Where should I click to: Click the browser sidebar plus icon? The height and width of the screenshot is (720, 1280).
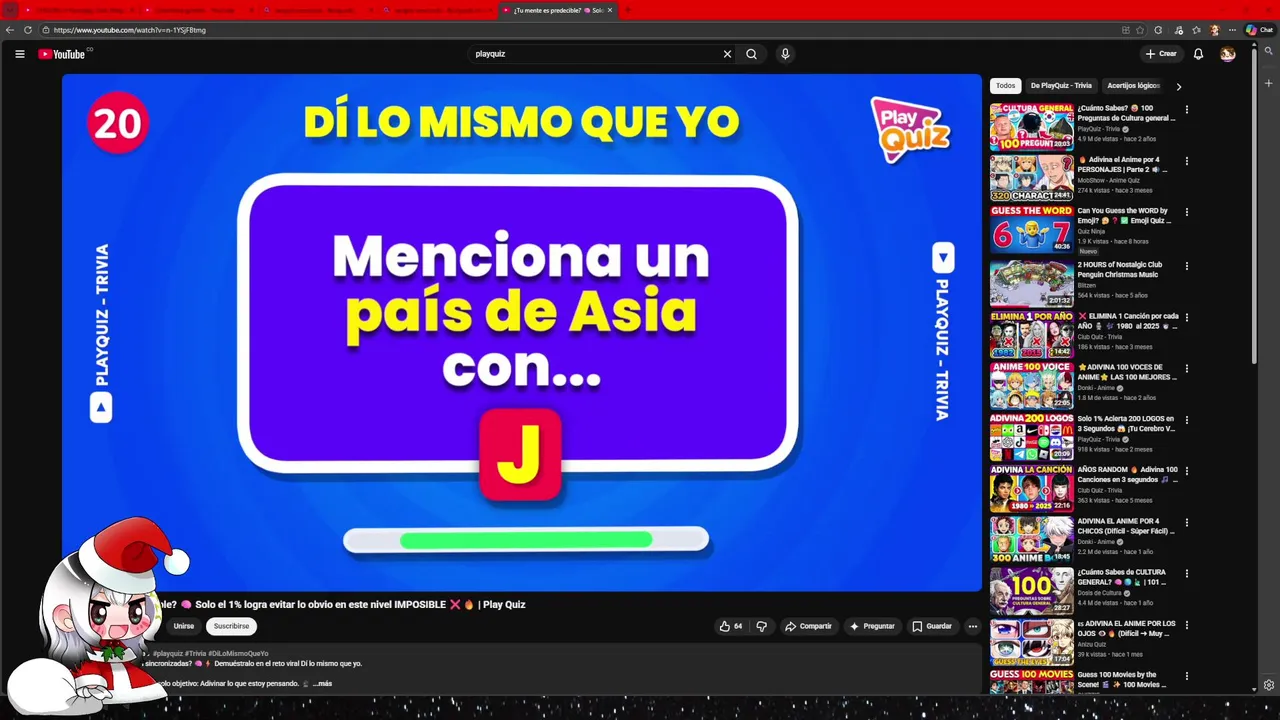(x=1269, y=83)
